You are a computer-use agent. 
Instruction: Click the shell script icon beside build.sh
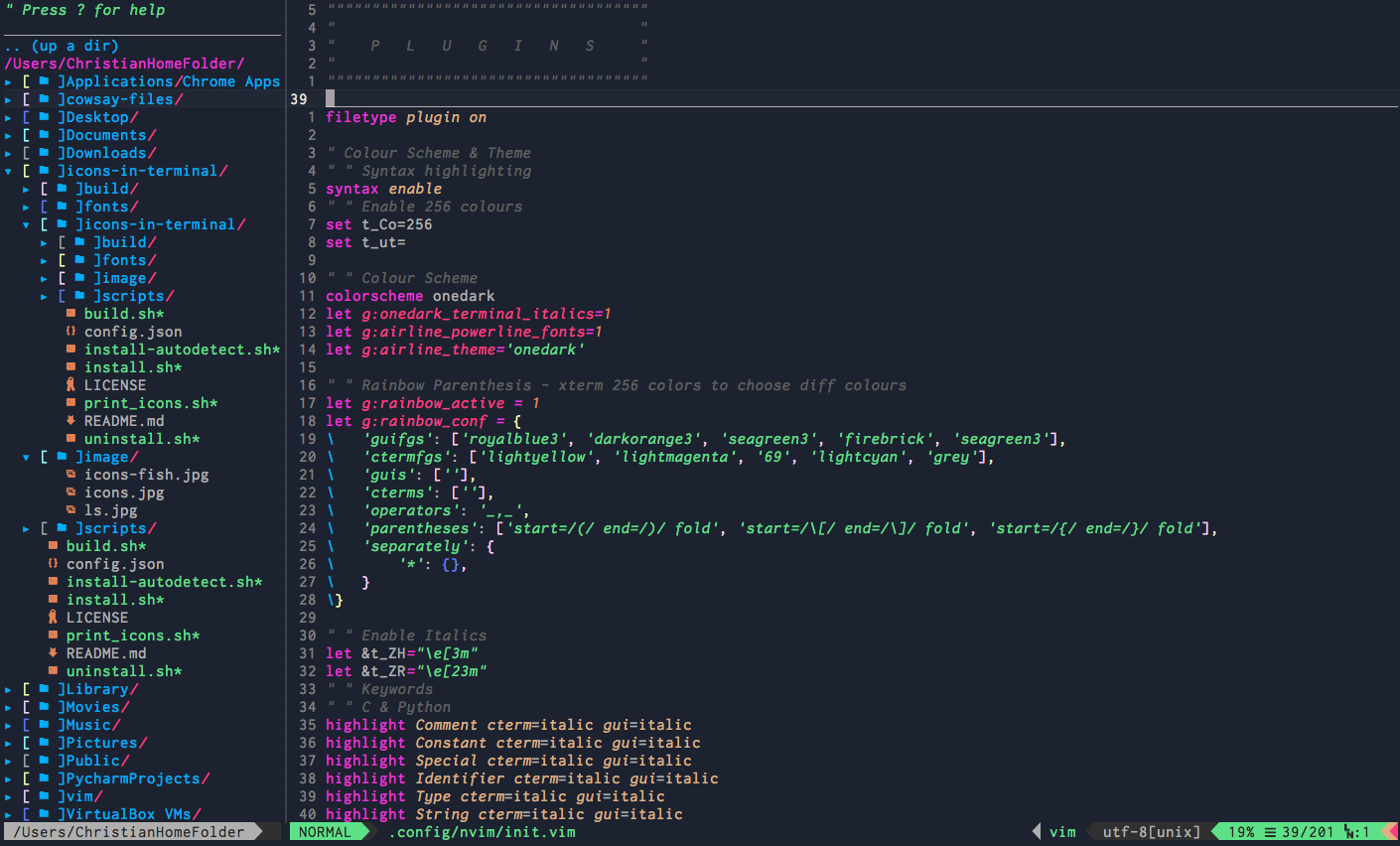coord(70,313)
